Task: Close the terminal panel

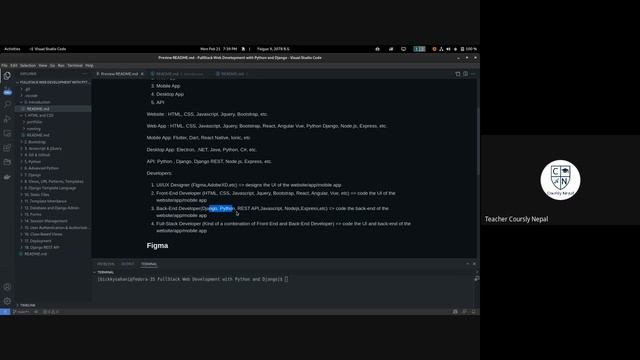Action: (474, 264)
